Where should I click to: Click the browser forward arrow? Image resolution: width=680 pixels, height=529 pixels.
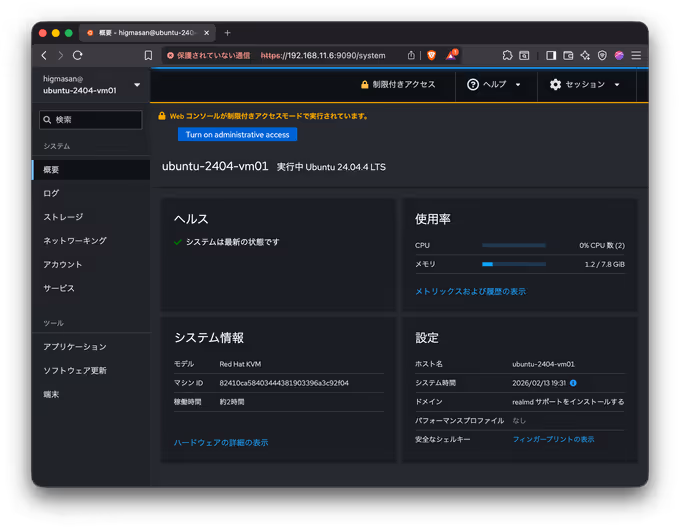point(60,56)
